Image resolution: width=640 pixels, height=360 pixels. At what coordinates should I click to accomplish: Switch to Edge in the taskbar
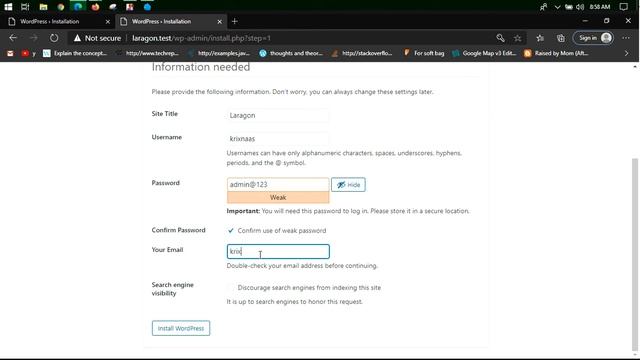[x=78, y=7]
